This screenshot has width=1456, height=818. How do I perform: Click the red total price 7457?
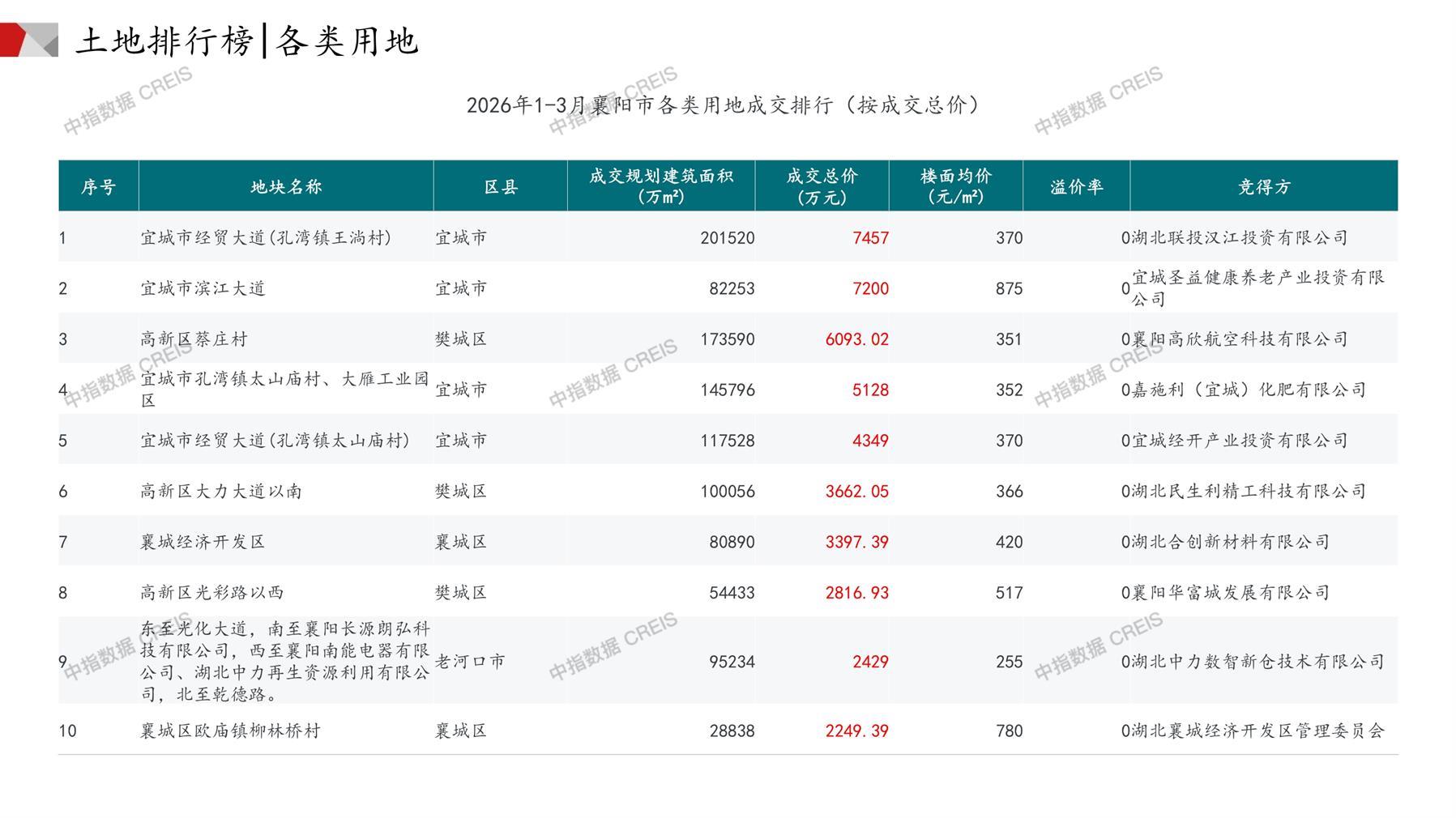870,238
